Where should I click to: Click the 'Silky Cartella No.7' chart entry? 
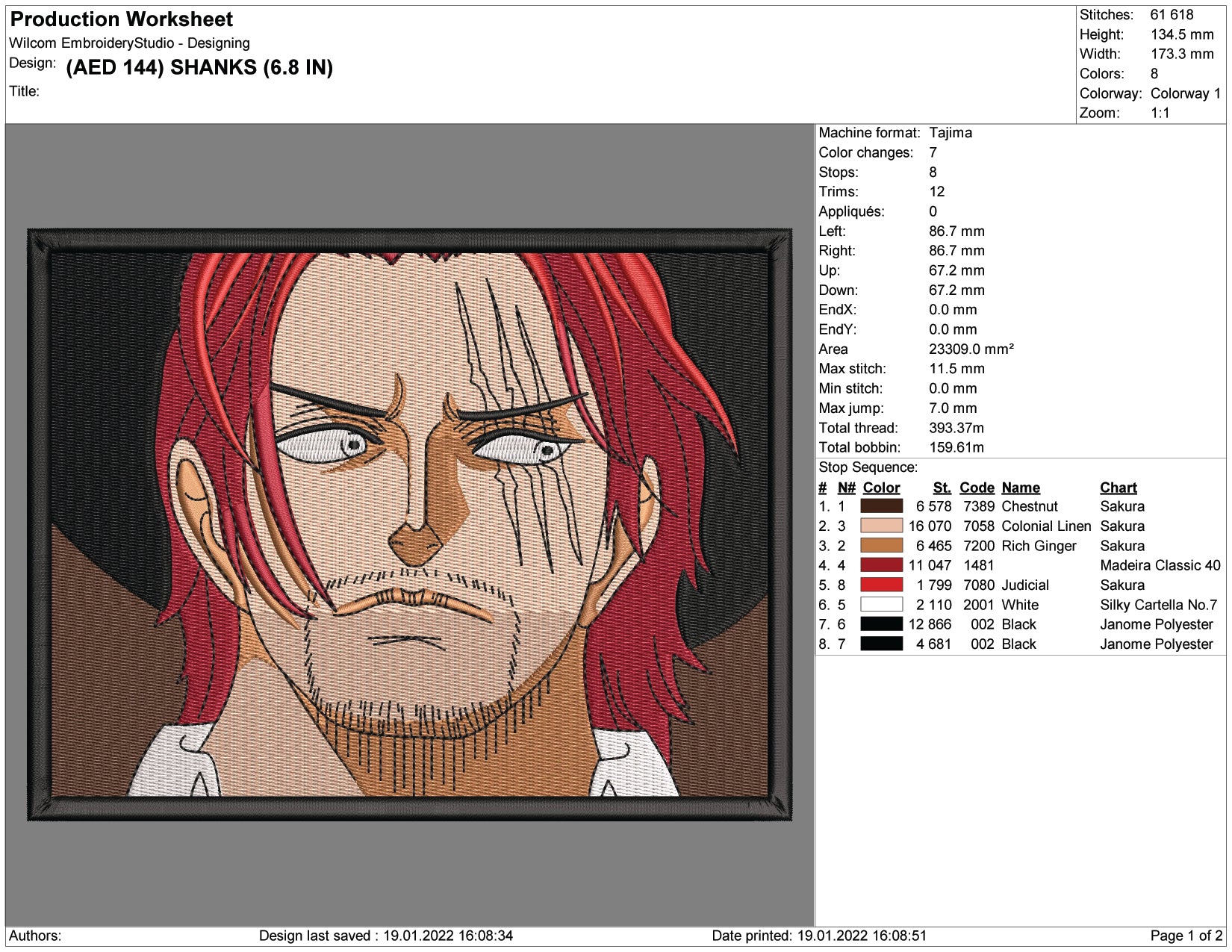click(x=1158, y=605)
